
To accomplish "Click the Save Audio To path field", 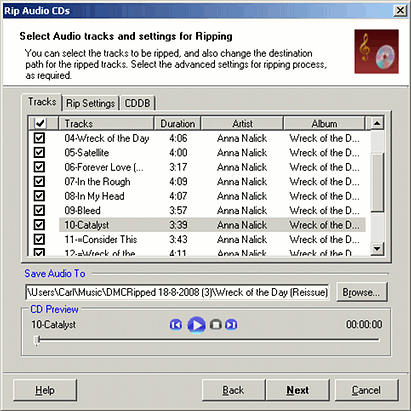I will click(x=177, y=292).
